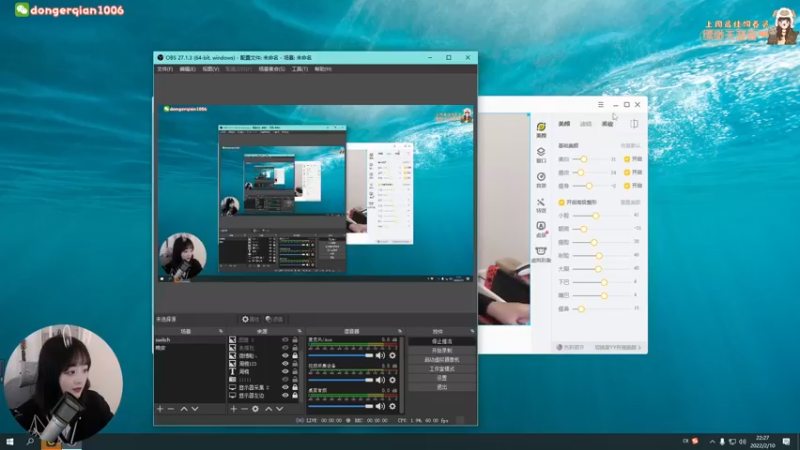
Task: Toggle visibility of last display capture source
Action: coord(285,395)
